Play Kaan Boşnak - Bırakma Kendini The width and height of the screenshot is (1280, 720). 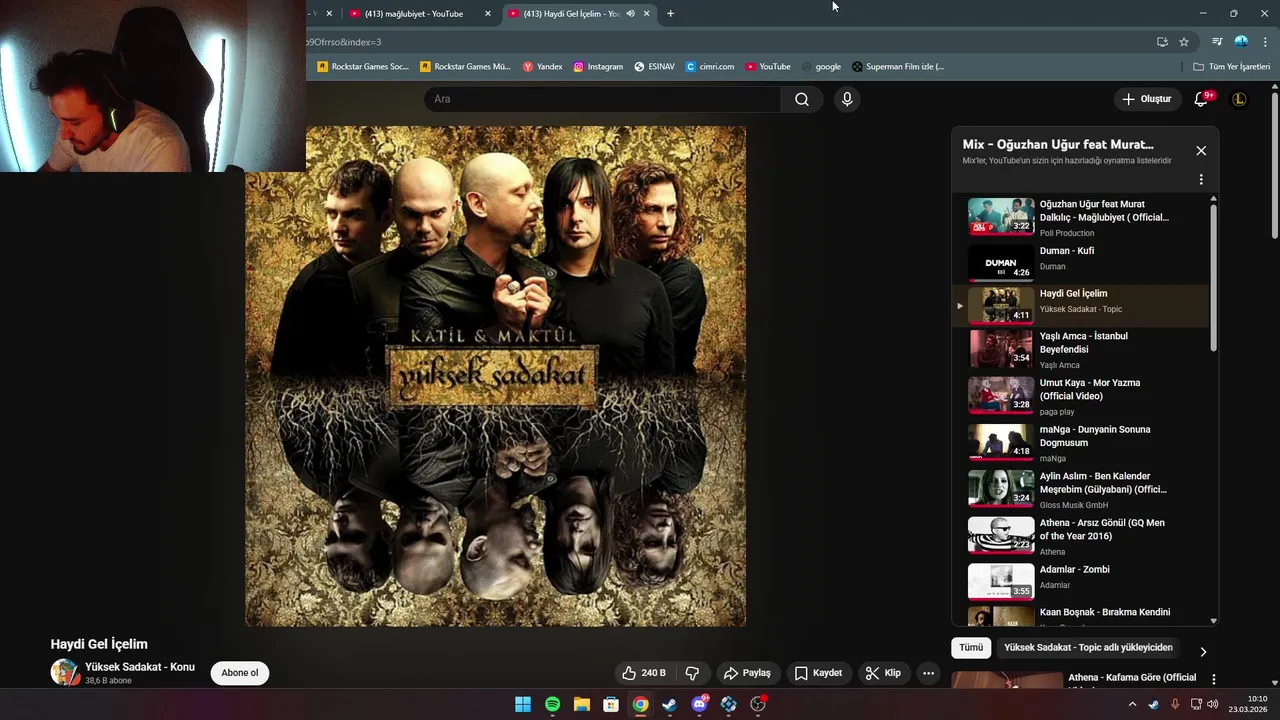click(x=1081, y=616)
